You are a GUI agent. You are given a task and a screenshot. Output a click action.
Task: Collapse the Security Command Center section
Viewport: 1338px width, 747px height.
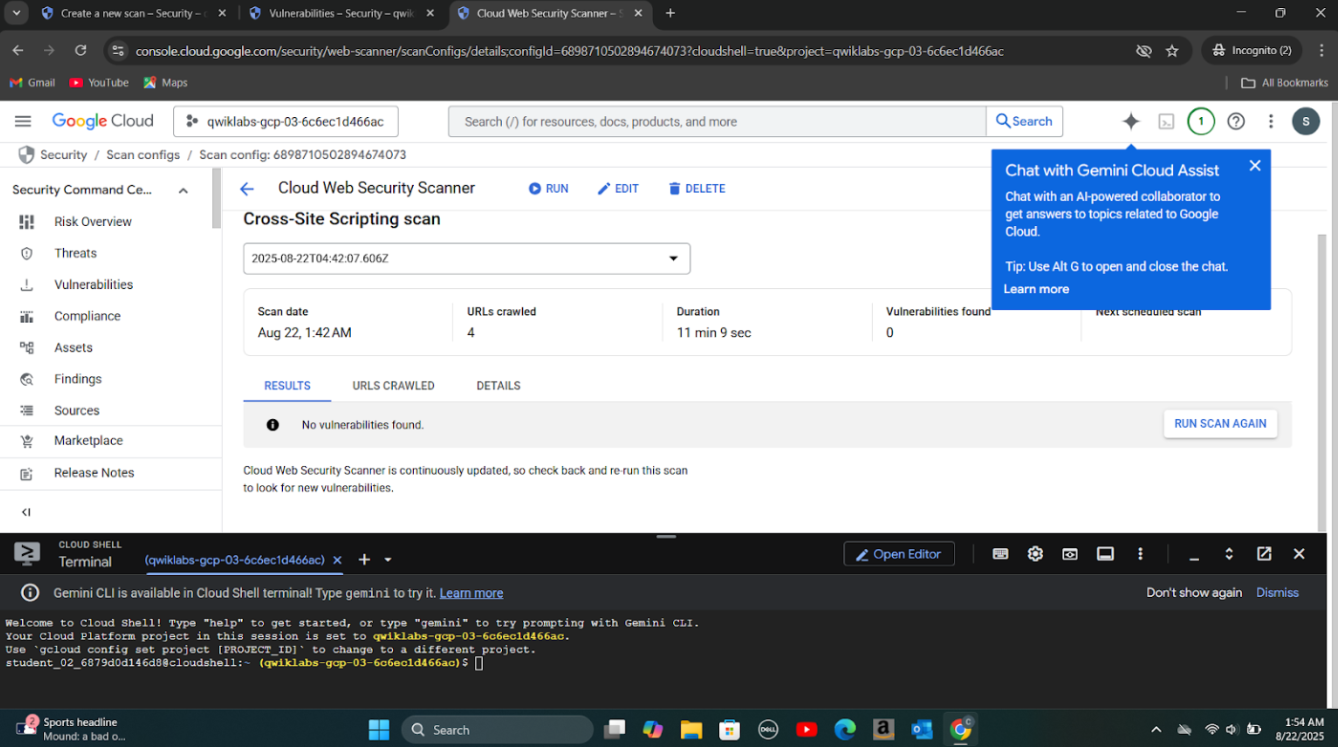pos(183,190)
